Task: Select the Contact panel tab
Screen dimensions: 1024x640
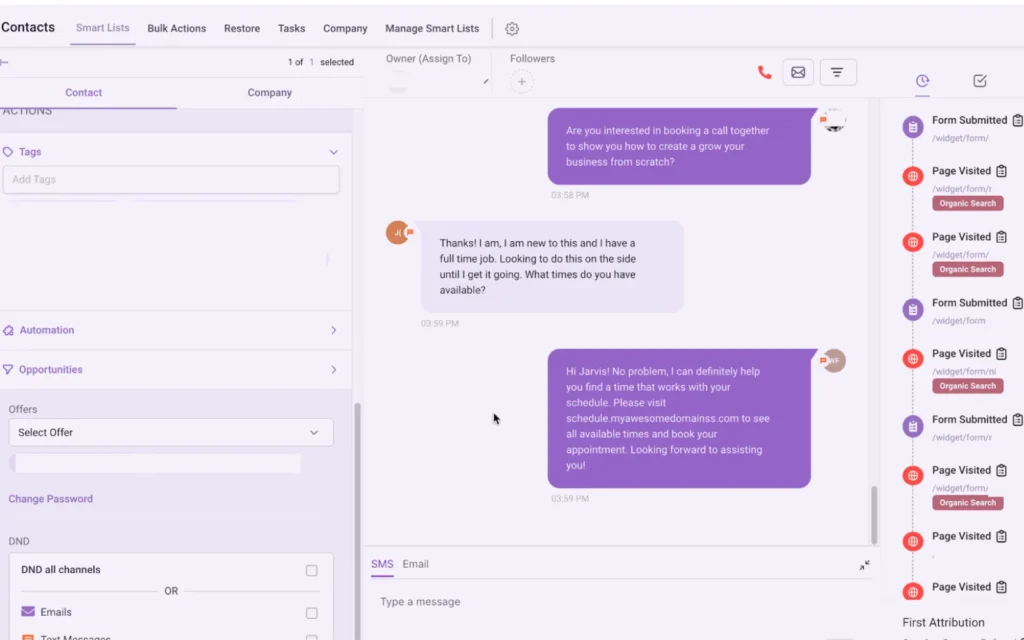Action: pyautogui.click(x=84, y=93)
